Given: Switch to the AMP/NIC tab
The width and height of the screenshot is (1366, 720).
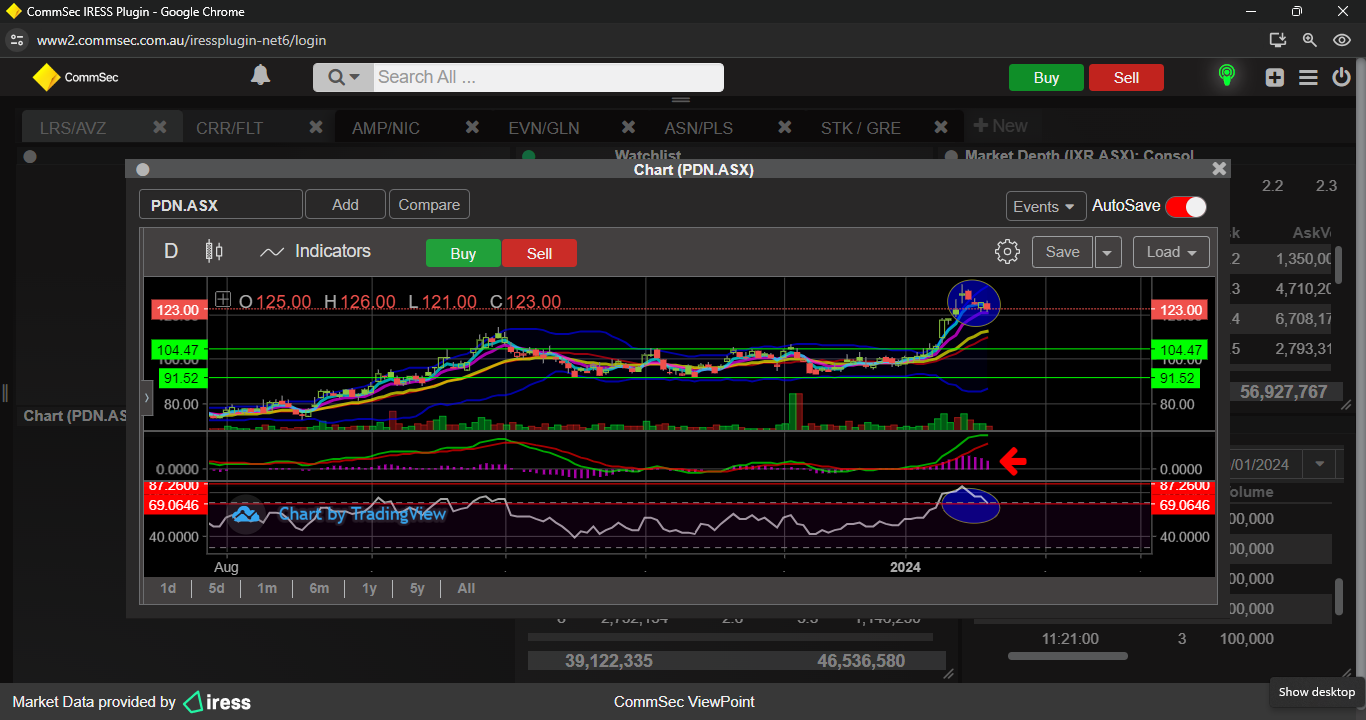Looking at the screenshot, I should pyautogui.click(x=386, y=128).
